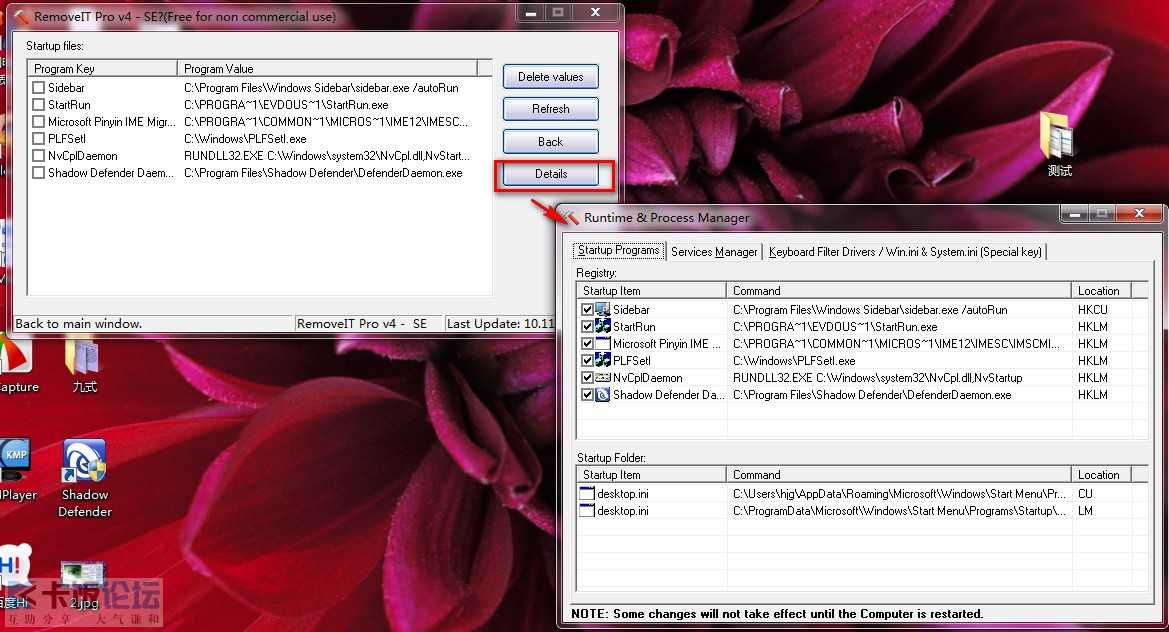Click the RemoveIT Pro title bar icon
Viewport: 1169px width, 632px height.
[x=22, y=16]
